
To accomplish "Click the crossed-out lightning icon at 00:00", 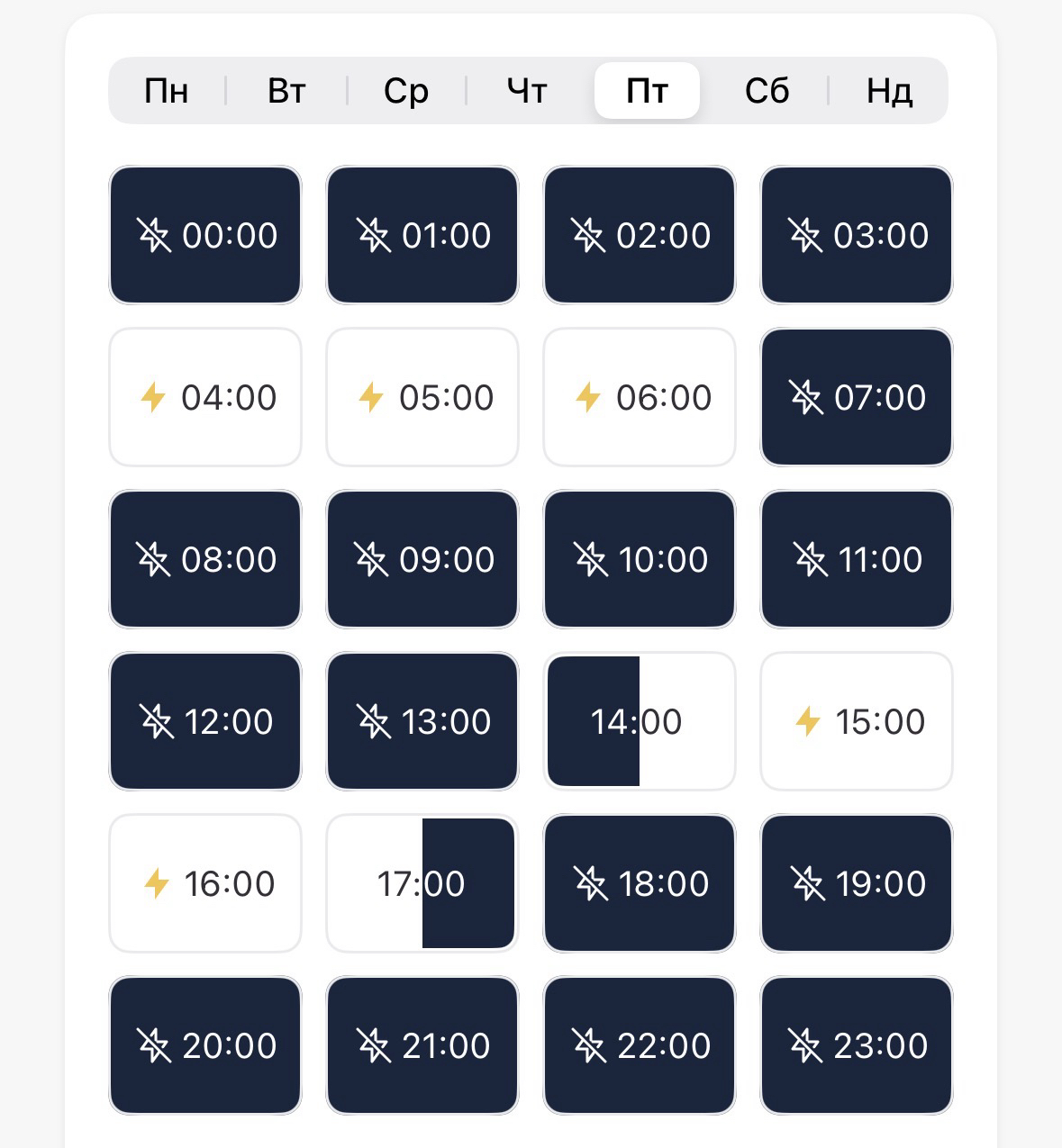I will click(x=154, y=235).
